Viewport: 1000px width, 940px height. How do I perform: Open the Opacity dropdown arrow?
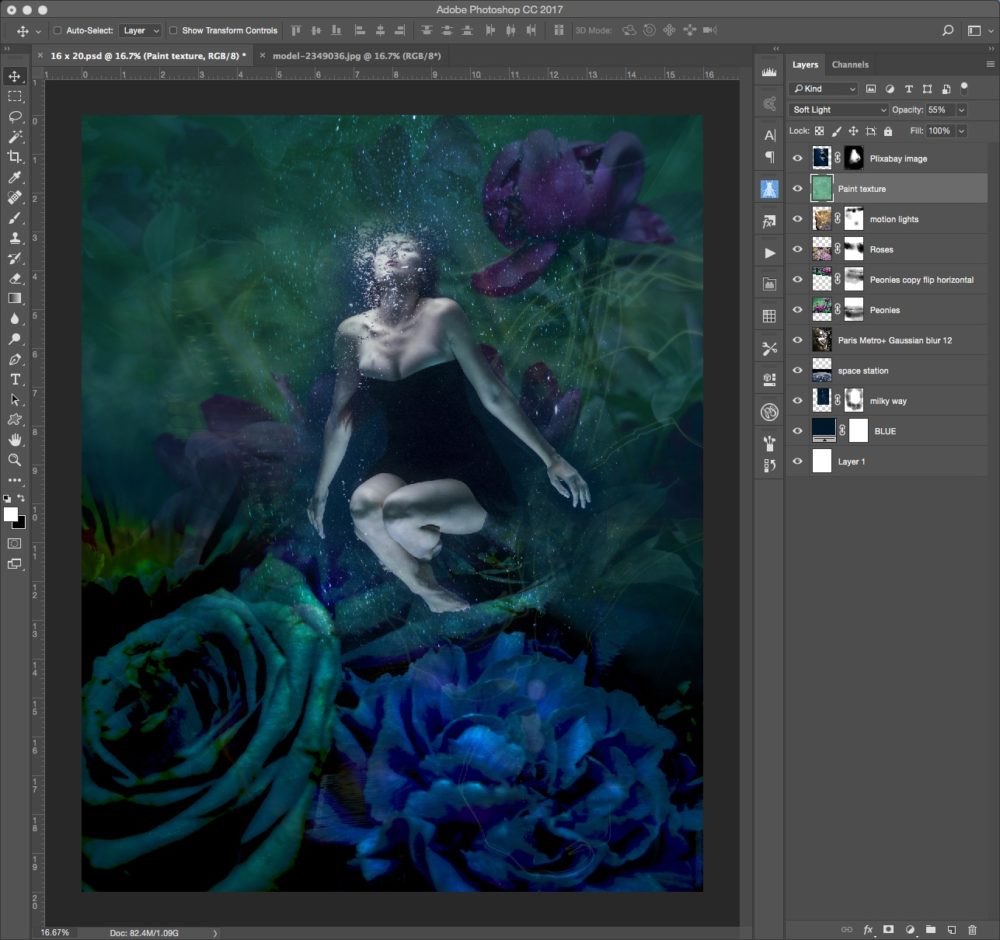click(963, 109)
